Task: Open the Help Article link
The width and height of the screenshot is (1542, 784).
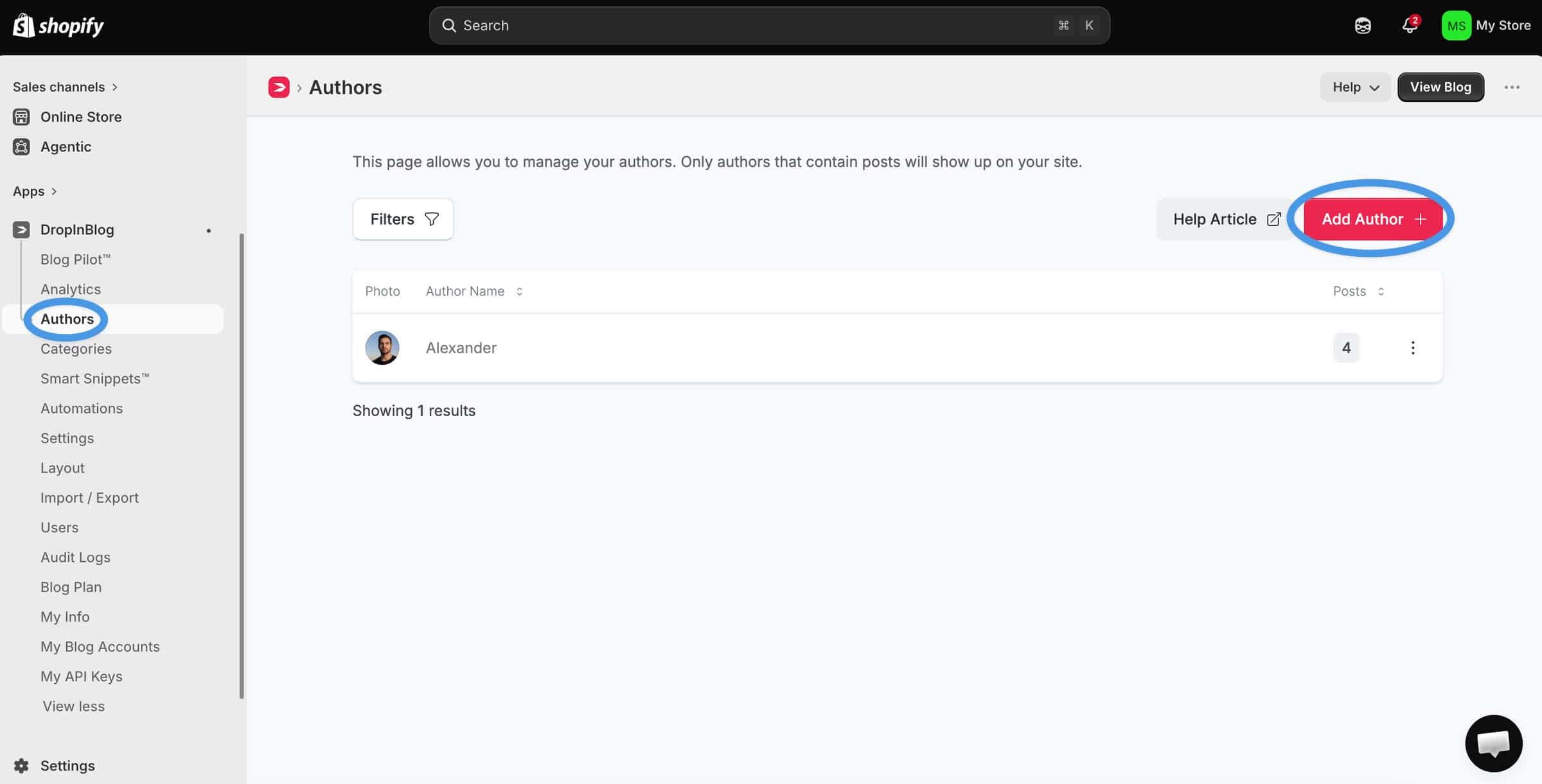Action: pos(1227,220)
